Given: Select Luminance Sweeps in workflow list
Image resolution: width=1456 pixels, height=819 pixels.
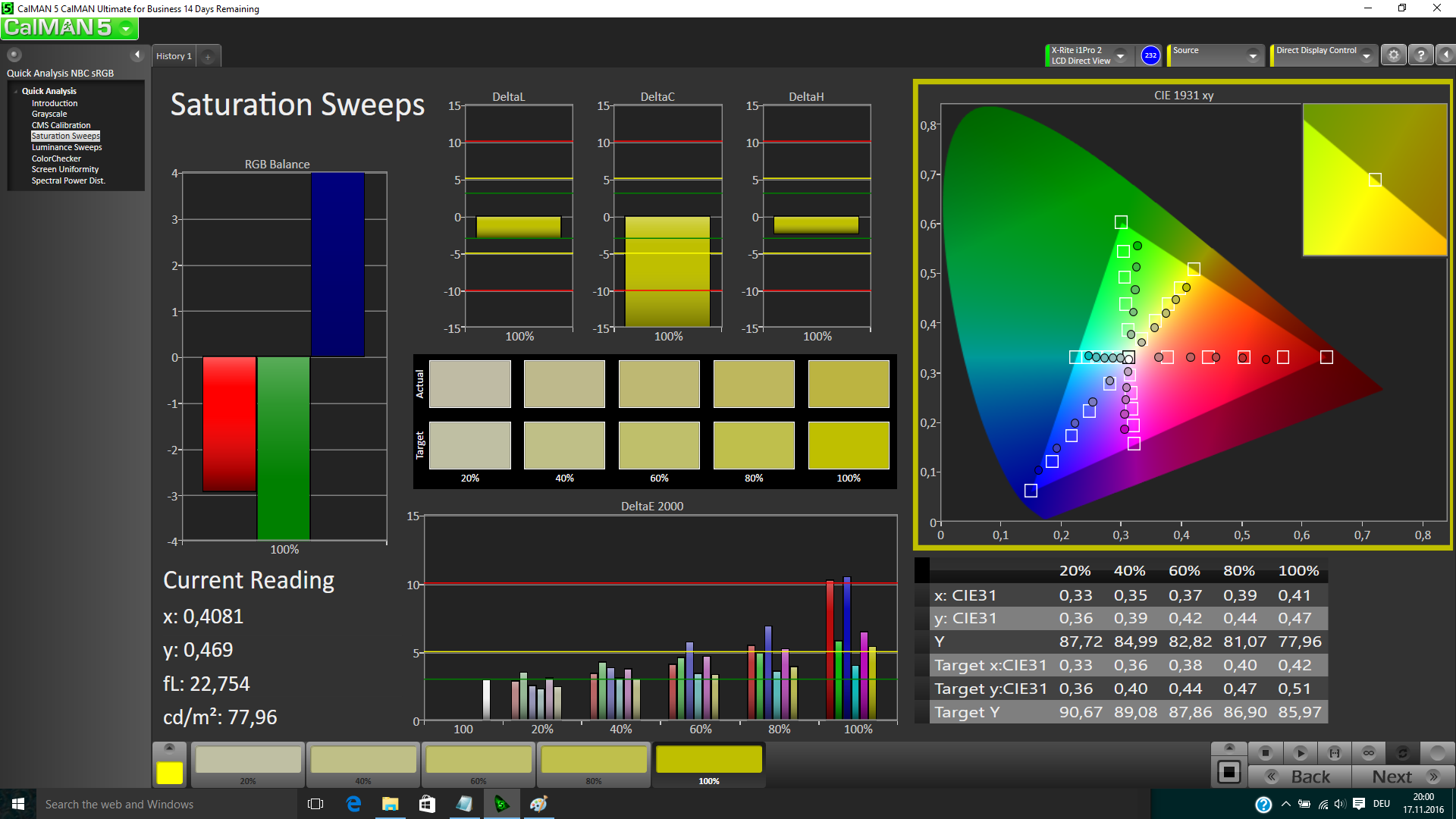Looking at the screenshot, I should pyautogui.click(x=66, y=147).
